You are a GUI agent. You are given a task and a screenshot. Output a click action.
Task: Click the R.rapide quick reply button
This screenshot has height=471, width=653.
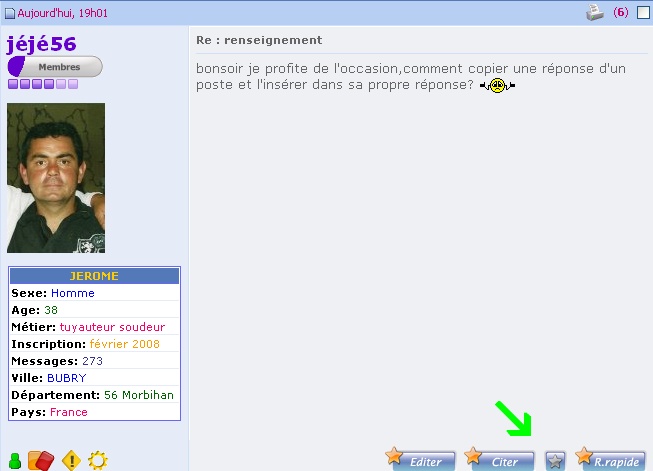point(609,460)
